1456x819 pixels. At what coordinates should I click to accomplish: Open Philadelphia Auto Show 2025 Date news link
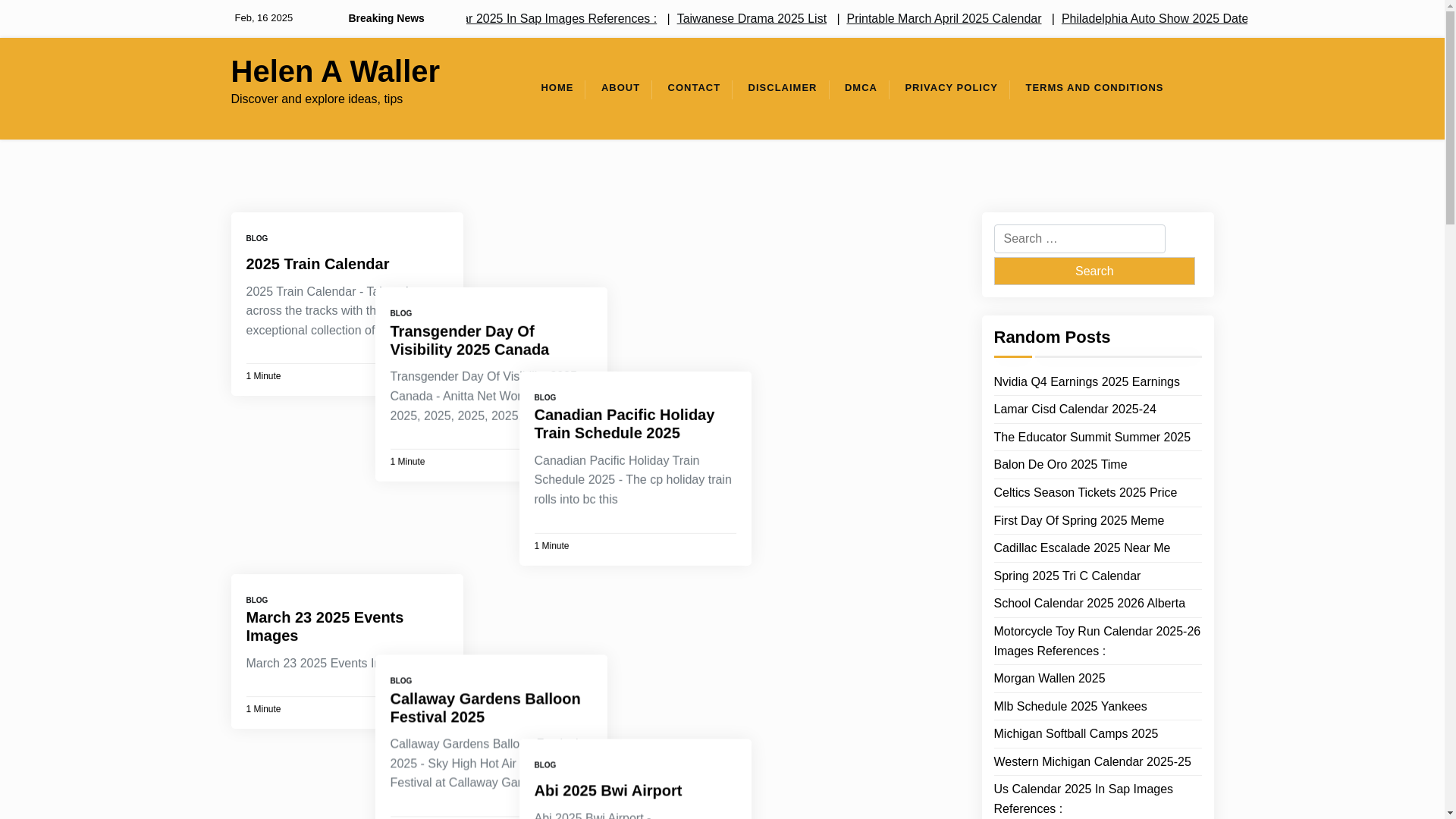[1154, 18]
